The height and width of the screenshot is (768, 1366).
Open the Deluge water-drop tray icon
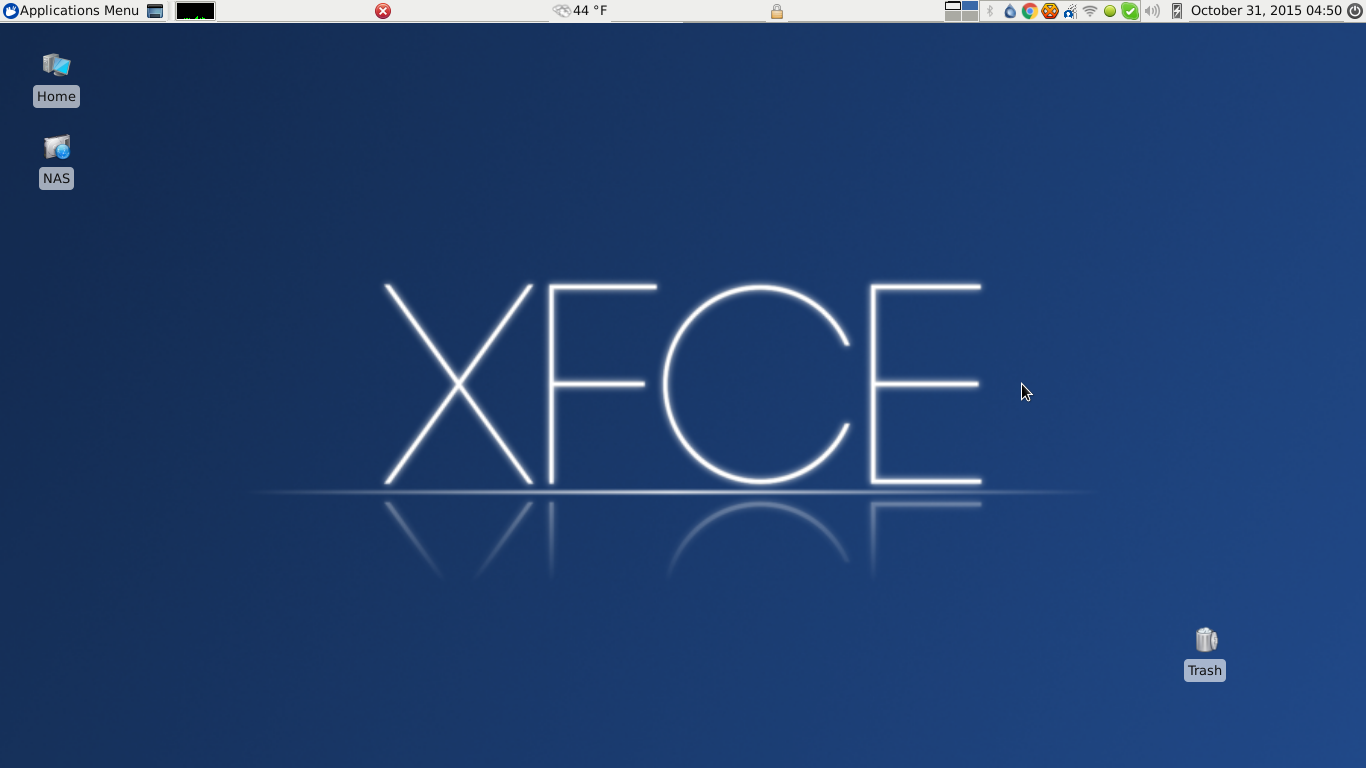pyautogui.click(x=1010, y=11)
